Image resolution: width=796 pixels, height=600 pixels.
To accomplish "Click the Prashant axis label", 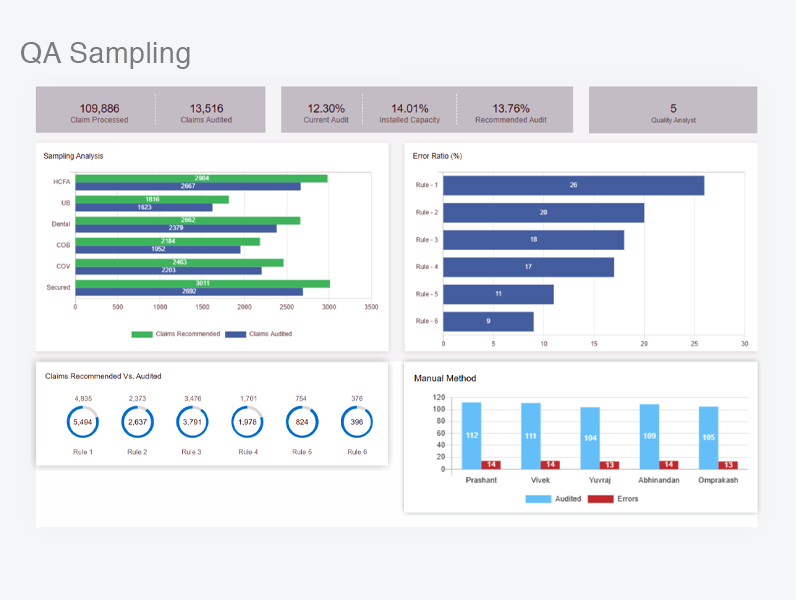I will 481,480.
